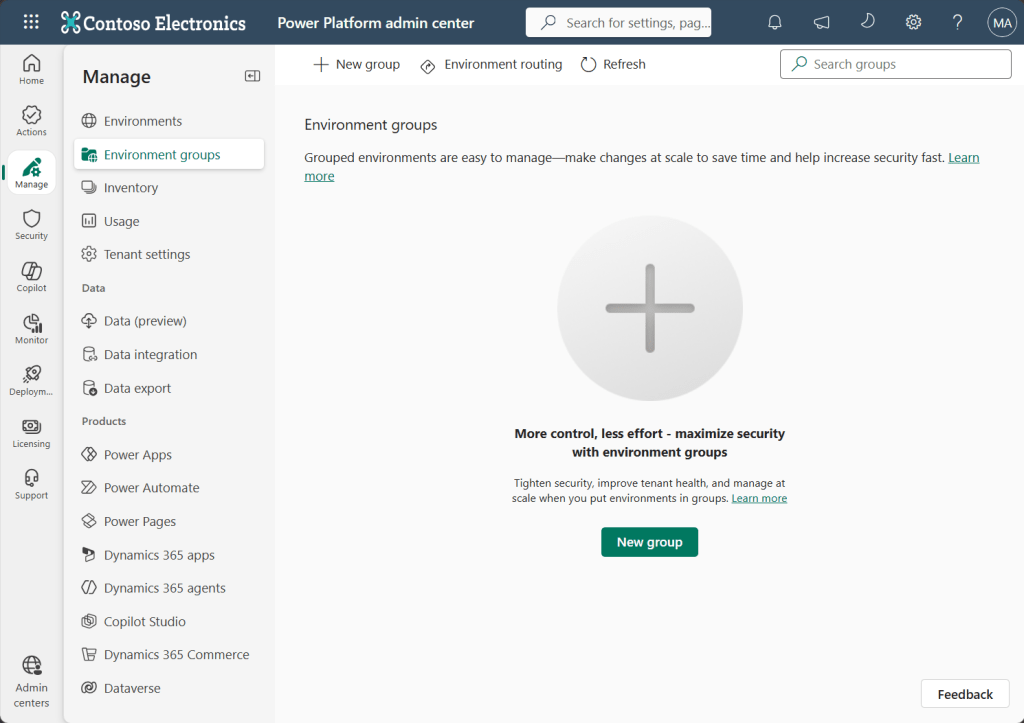Follow Learn more link below illustration
This screenshot has width=1024, height=723.
click(759, 498)
